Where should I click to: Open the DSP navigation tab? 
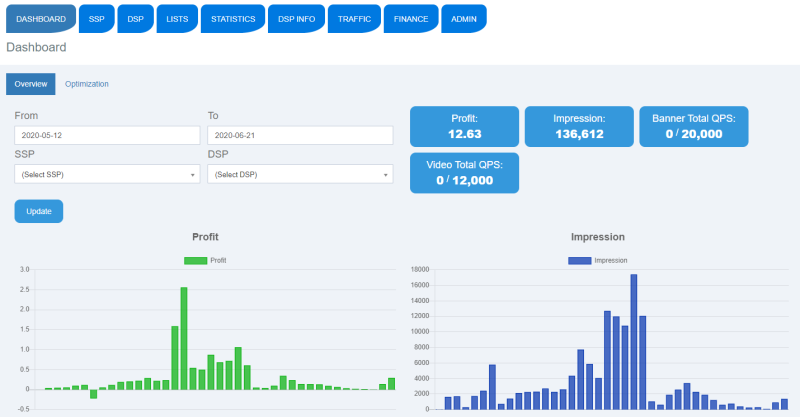click(x=135, y=19)
